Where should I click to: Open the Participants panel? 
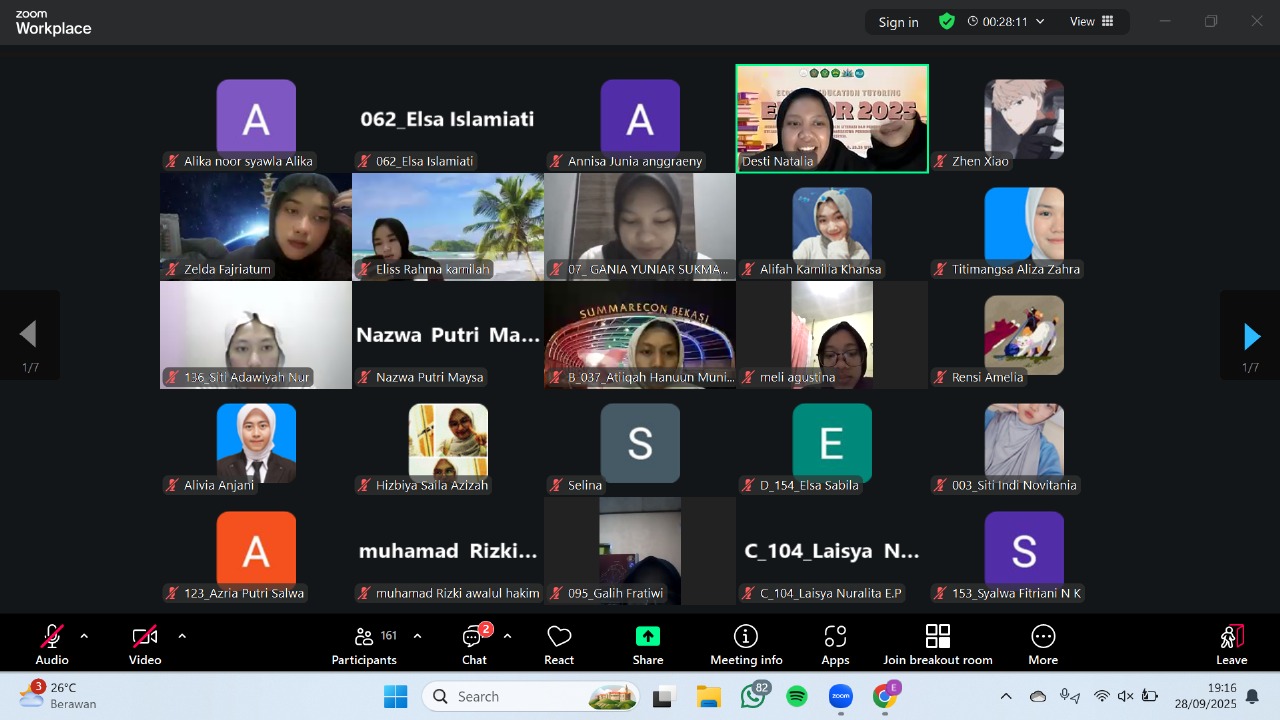point(364,645)
